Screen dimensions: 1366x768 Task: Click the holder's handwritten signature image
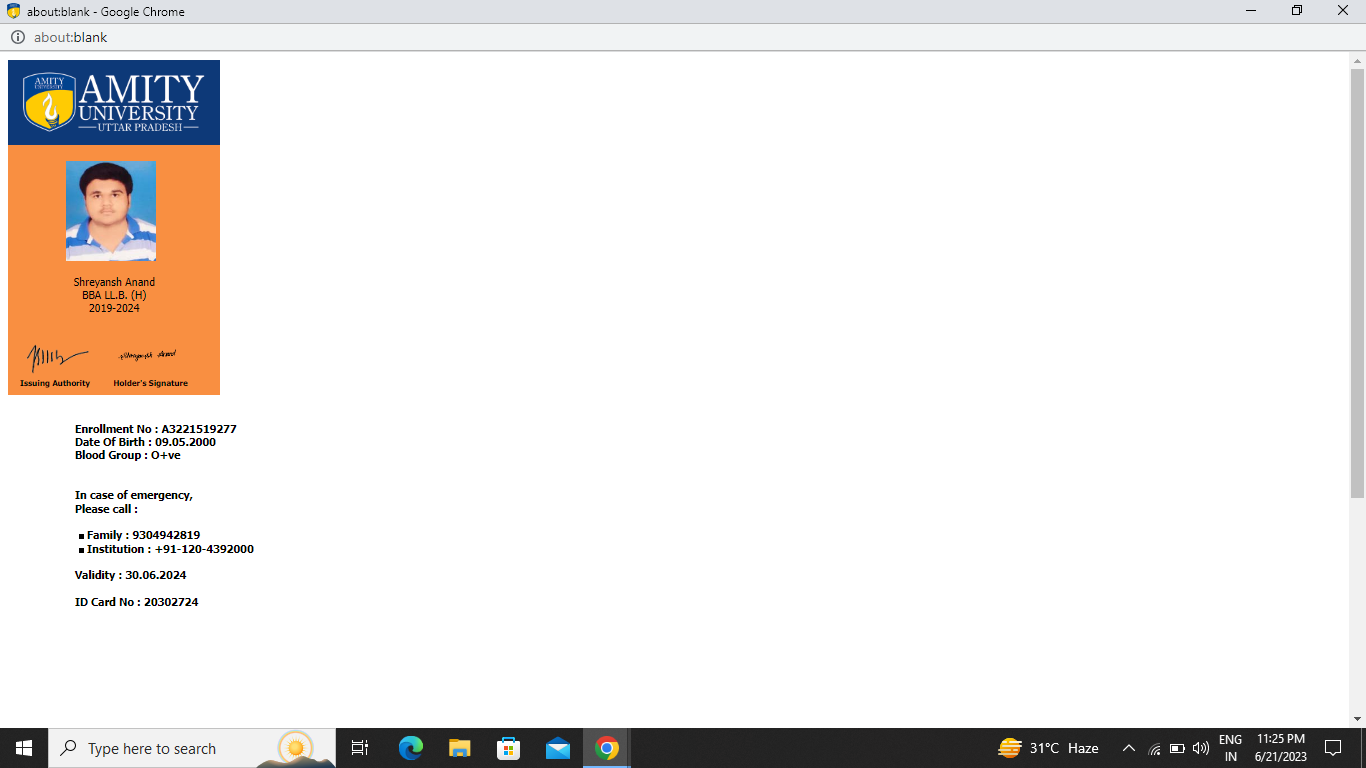[148, 355]
